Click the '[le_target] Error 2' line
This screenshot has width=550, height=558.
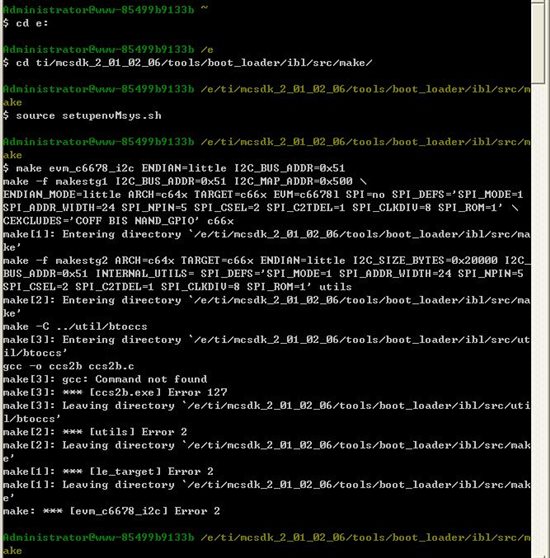pos(151,471)
